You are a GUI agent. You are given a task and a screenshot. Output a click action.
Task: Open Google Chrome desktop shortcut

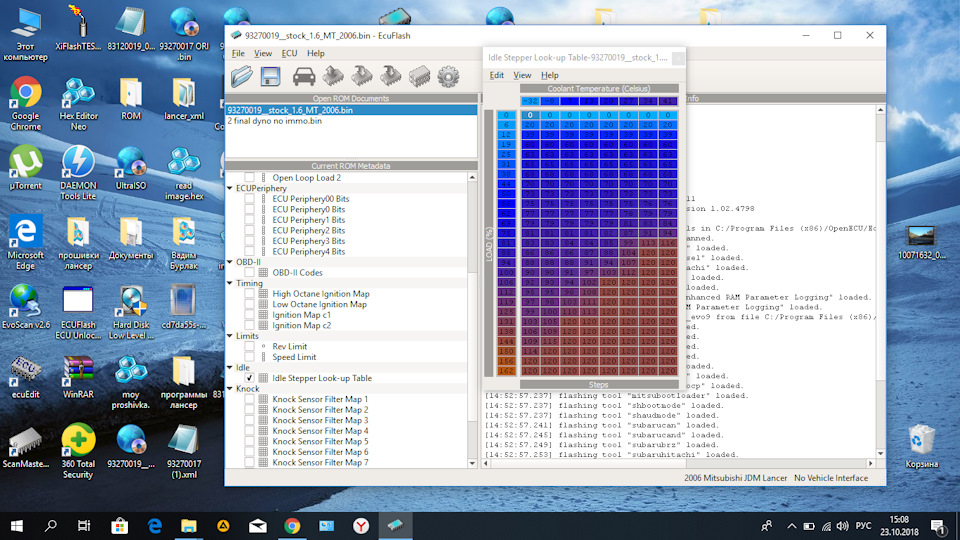click(x=26, y=103)
